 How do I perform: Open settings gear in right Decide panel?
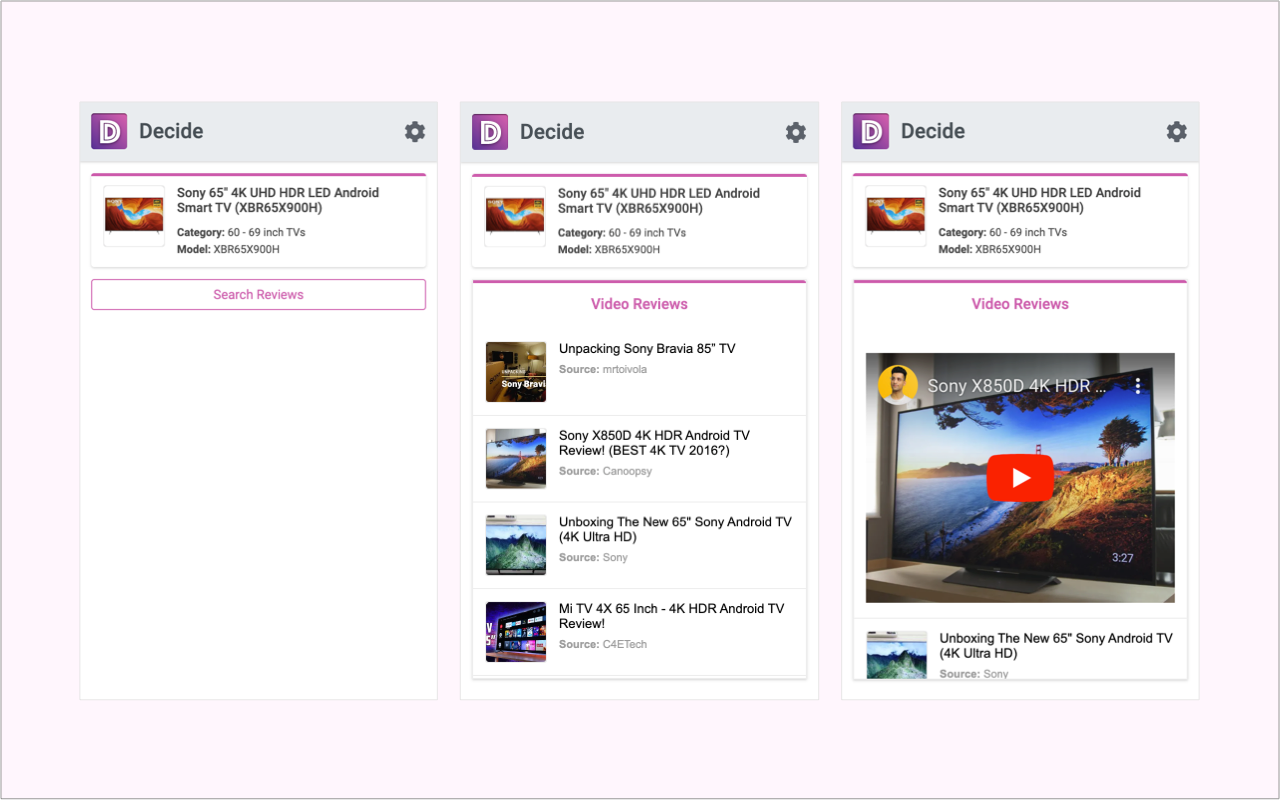pos(1177,132)
